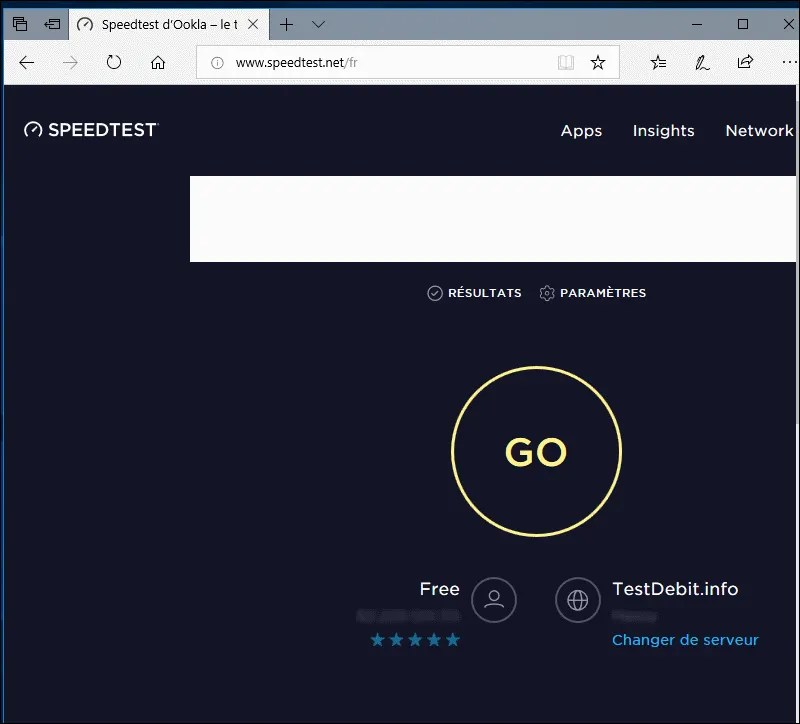Click the user profile icon beside Free
800x724 pixels.
point(494,600)
